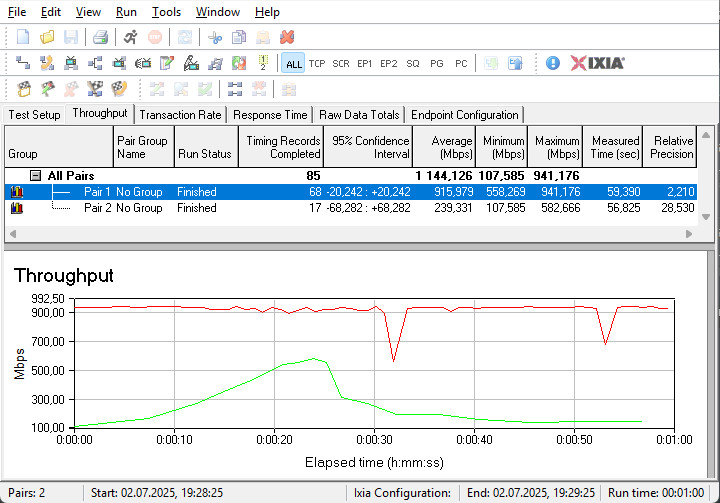720x503 pixels.
Task: Toggle the EP2 endpoint filter
Action: tap(388, 63)
